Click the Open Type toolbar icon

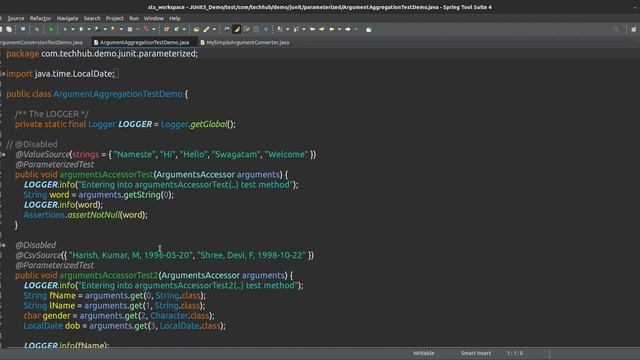coord(196,29)
